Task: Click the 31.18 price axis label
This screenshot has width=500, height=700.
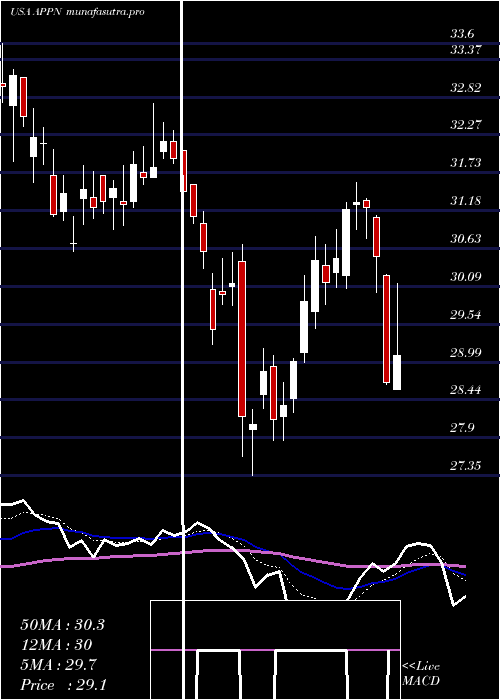Action: click(466, 201)
